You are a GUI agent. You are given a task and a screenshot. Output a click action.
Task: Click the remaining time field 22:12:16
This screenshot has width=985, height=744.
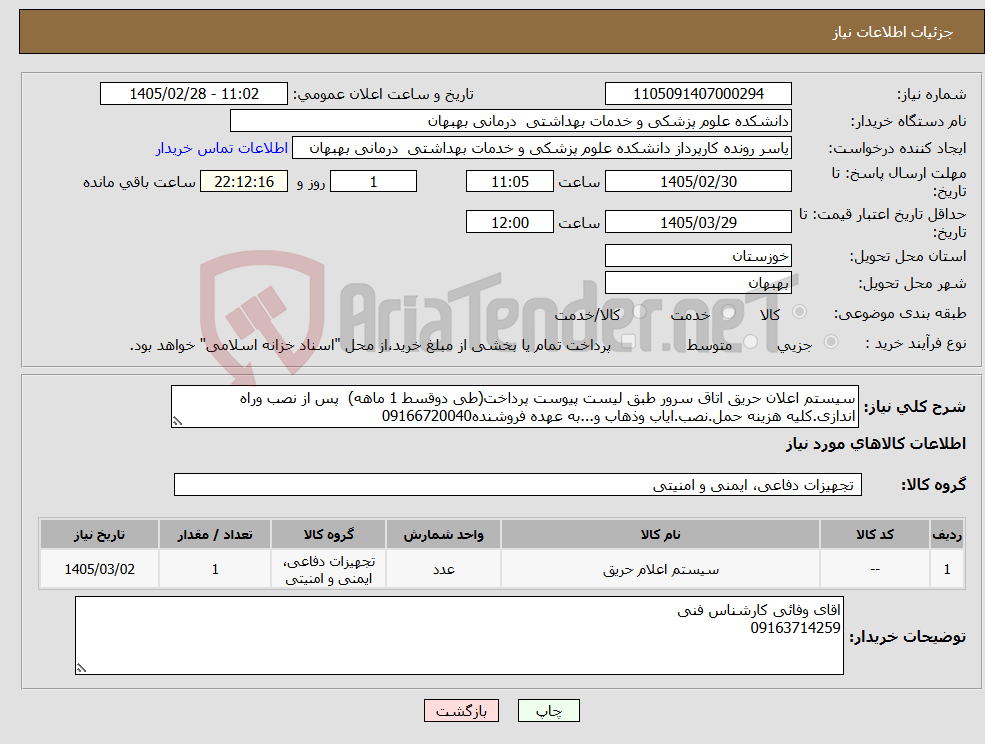point(244,182)
